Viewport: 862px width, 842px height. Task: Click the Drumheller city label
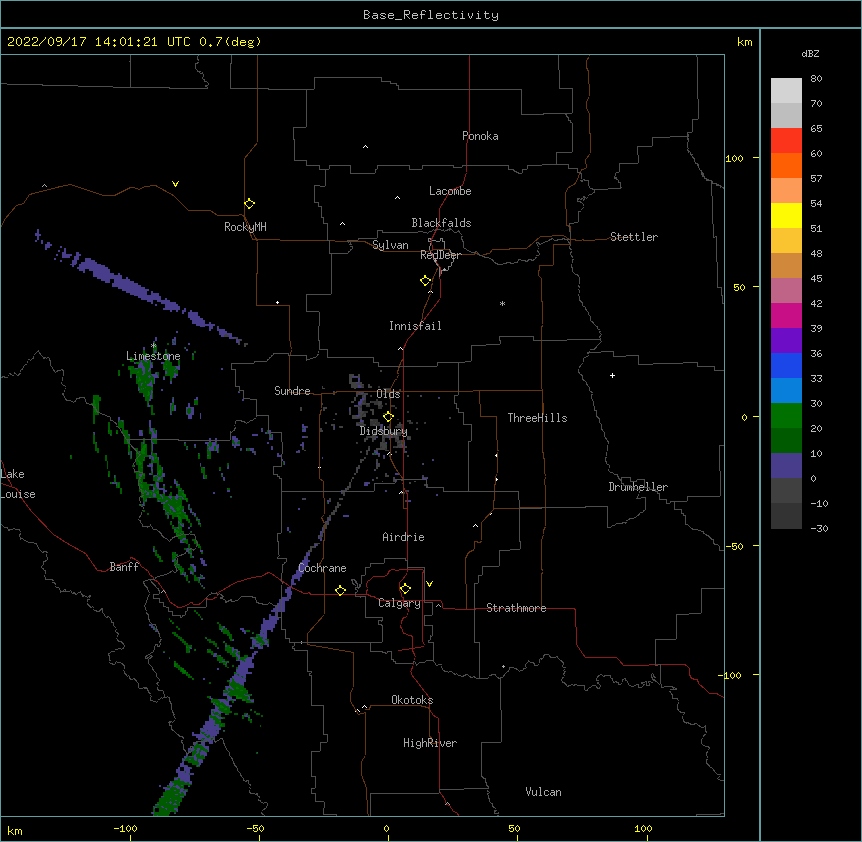pyautogui.click(x=638, y=487)
